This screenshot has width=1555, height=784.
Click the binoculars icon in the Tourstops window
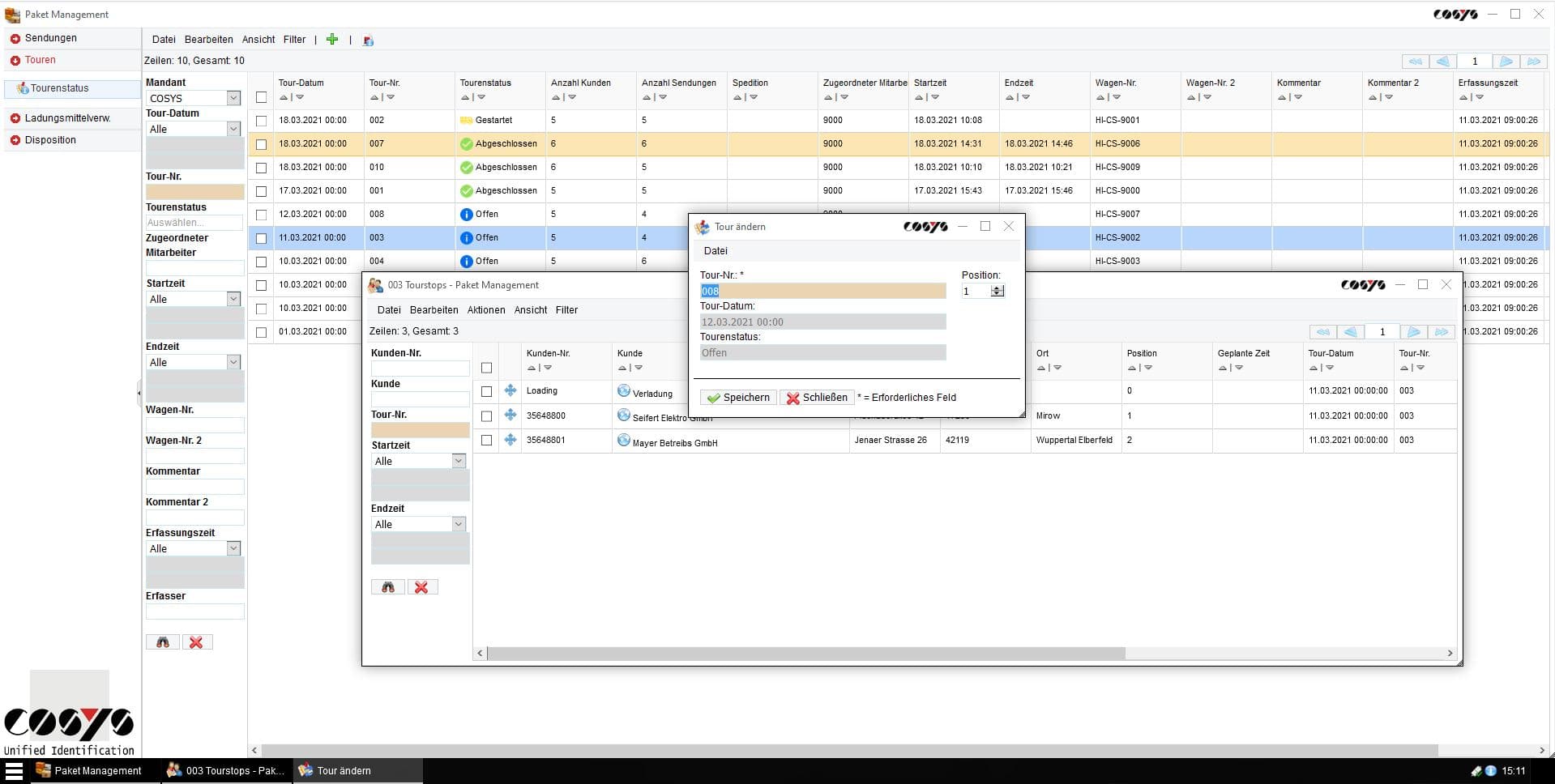click(x=388, y=586)
